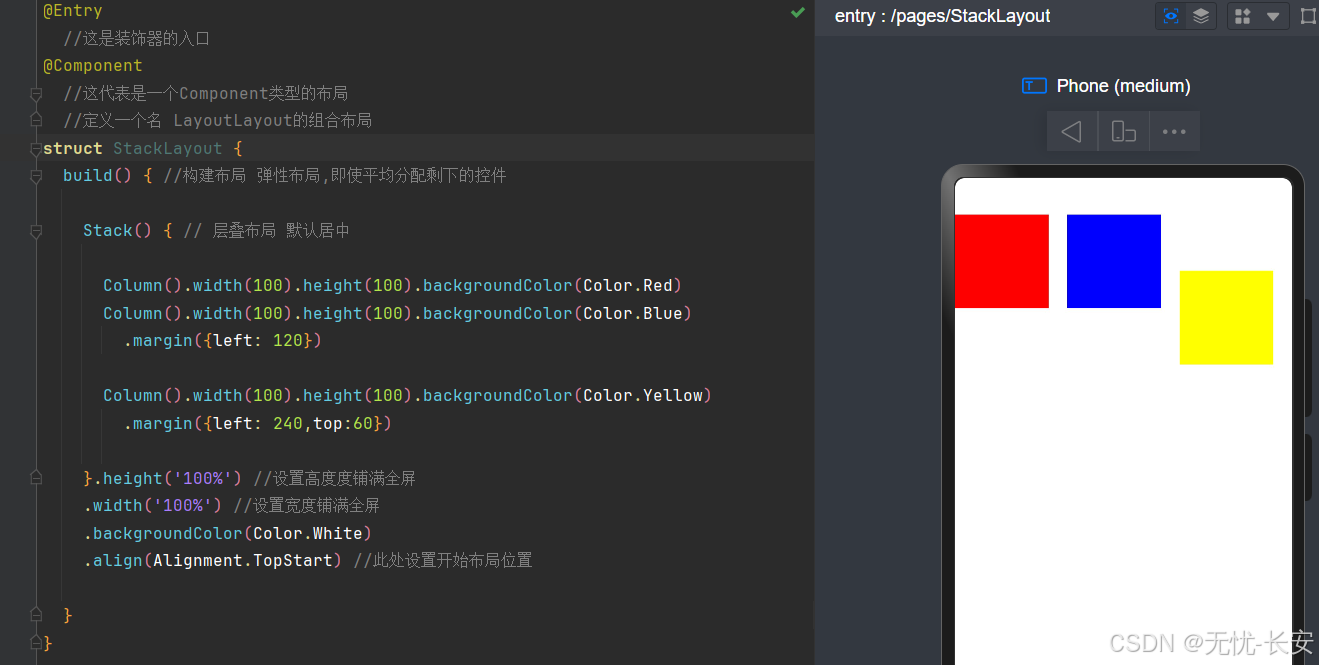Toggle fold marker at struct's final closing brace
The height and width of the screenshot is (665, 1319).
[x=36, y=643]
